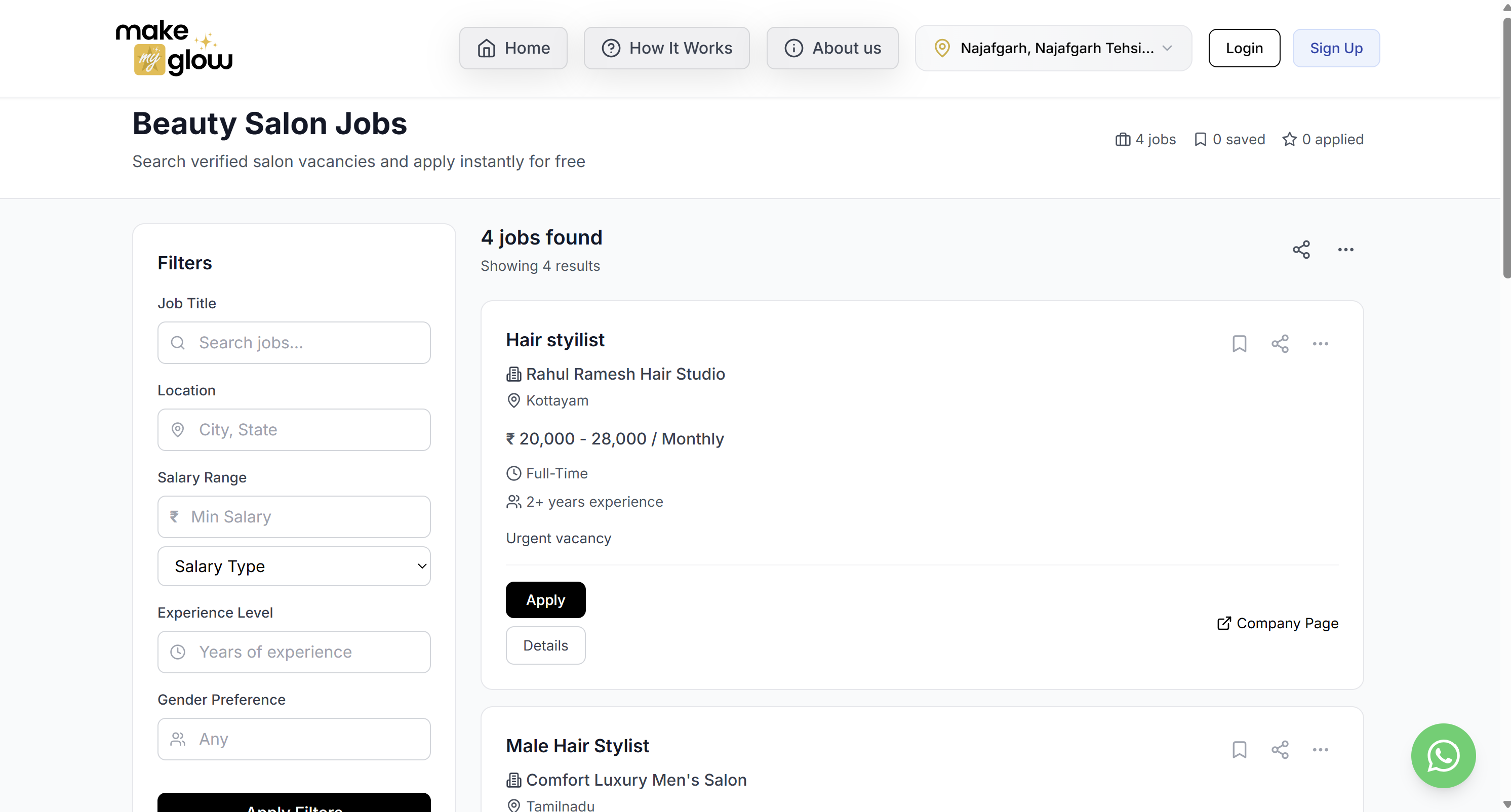Click the Sign Up button

pyautogui.click(x=1336, y=48)
